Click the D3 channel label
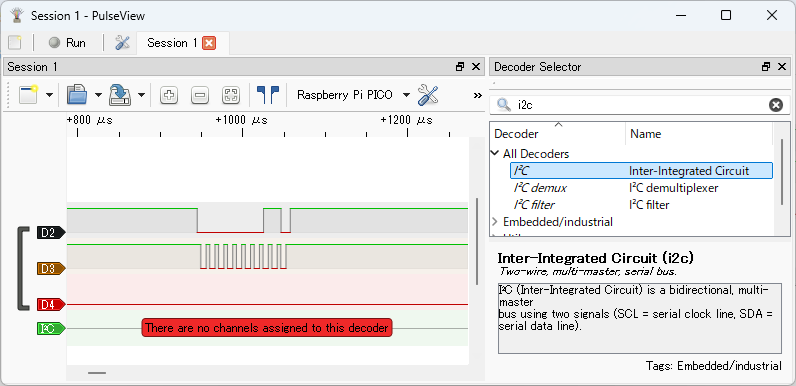Image resolution: width=796 pixels, height=386 pixels. point(51,269)
